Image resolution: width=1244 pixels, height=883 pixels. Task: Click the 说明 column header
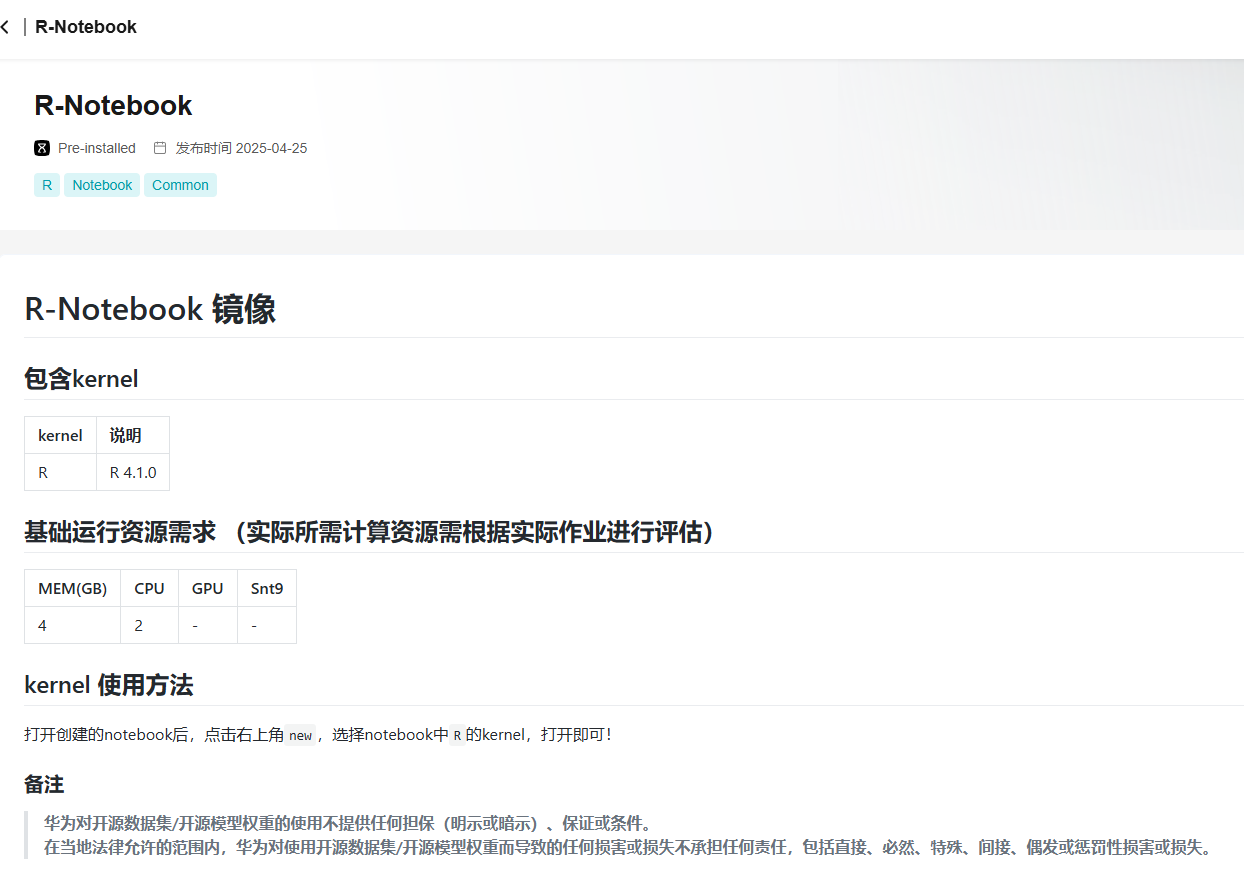133,435
